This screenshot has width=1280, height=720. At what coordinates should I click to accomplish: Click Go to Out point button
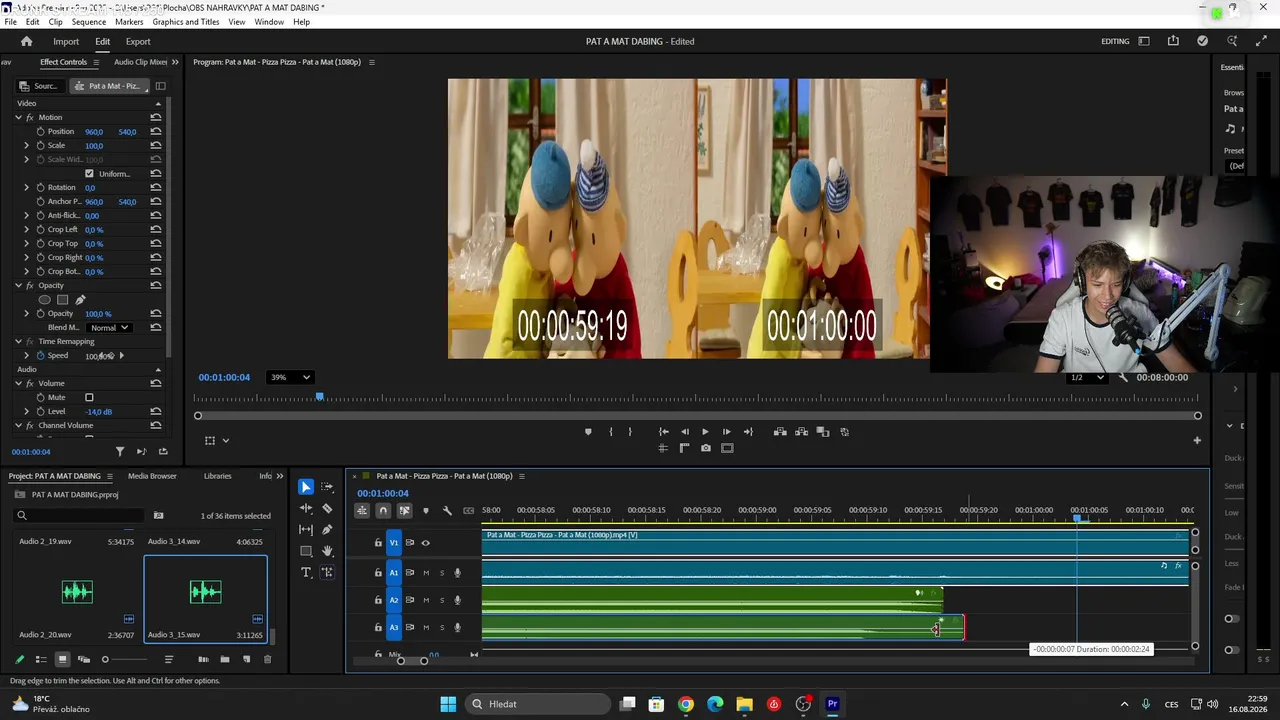pyautogui.click(x=748, y=432)
